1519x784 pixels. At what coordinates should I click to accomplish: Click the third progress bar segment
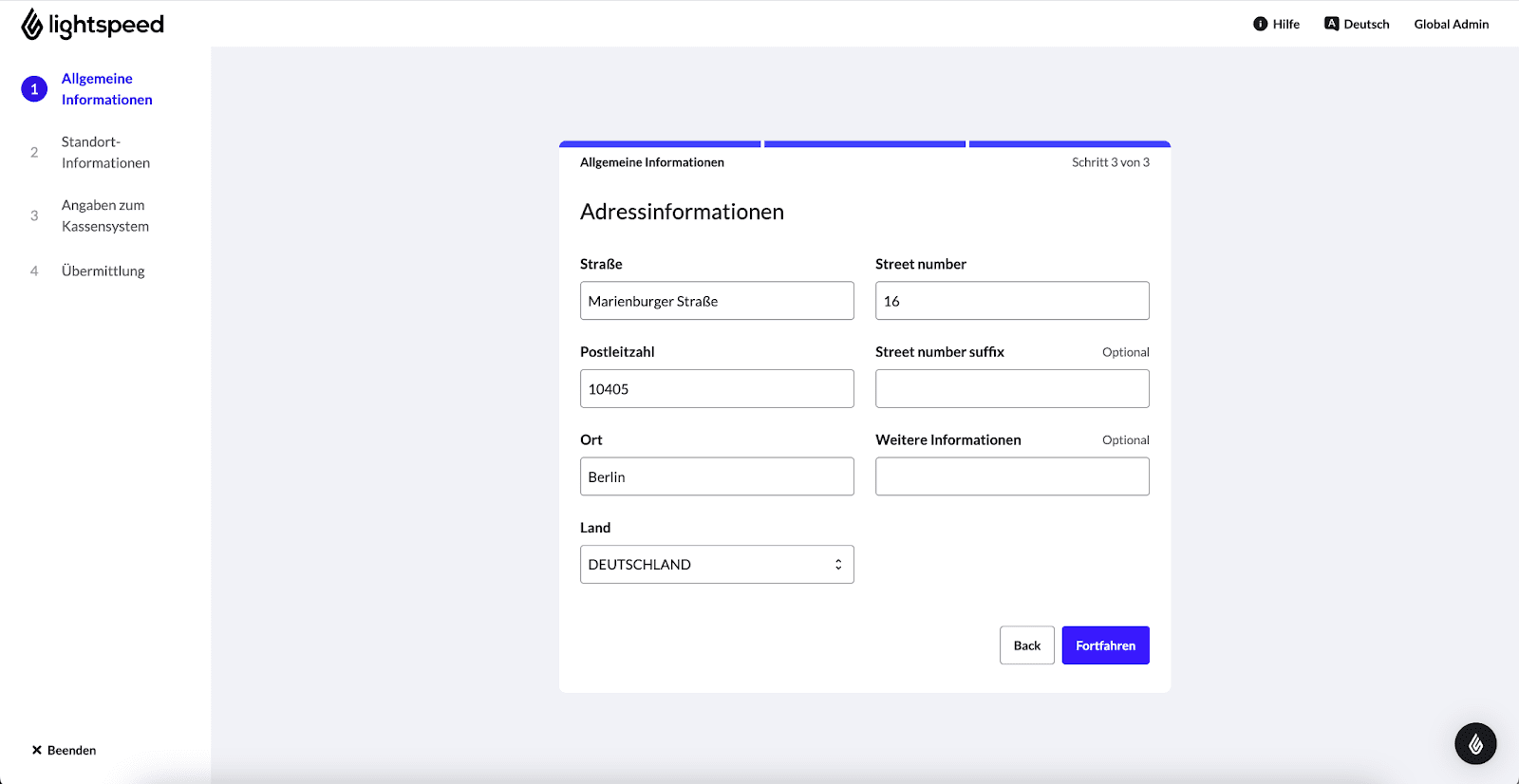coord(1069,144)
